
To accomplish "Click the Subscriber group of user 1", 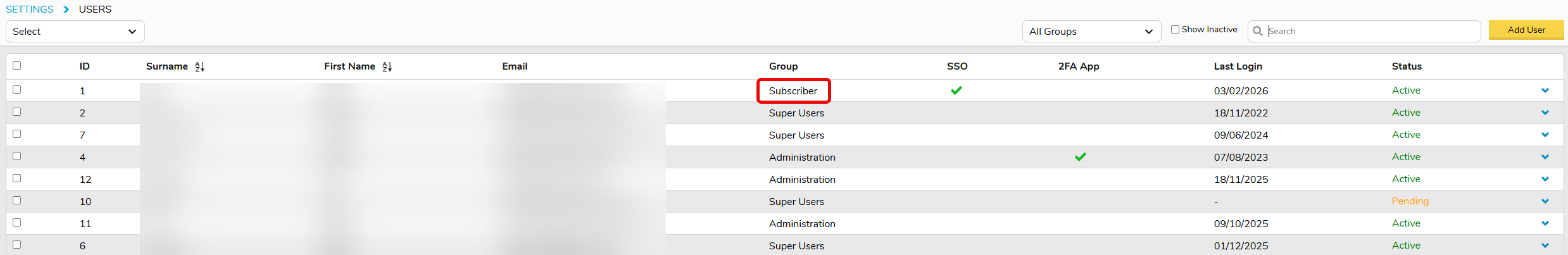I will pyautogui.click(x=793, y=91).
